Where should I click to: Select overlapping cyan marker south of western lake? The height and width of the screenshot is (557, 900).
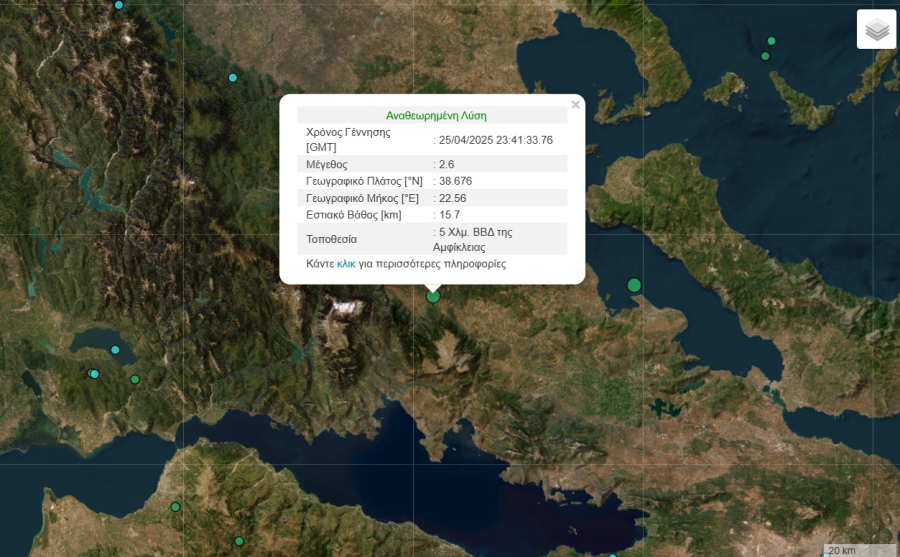[x=94, y=374]
